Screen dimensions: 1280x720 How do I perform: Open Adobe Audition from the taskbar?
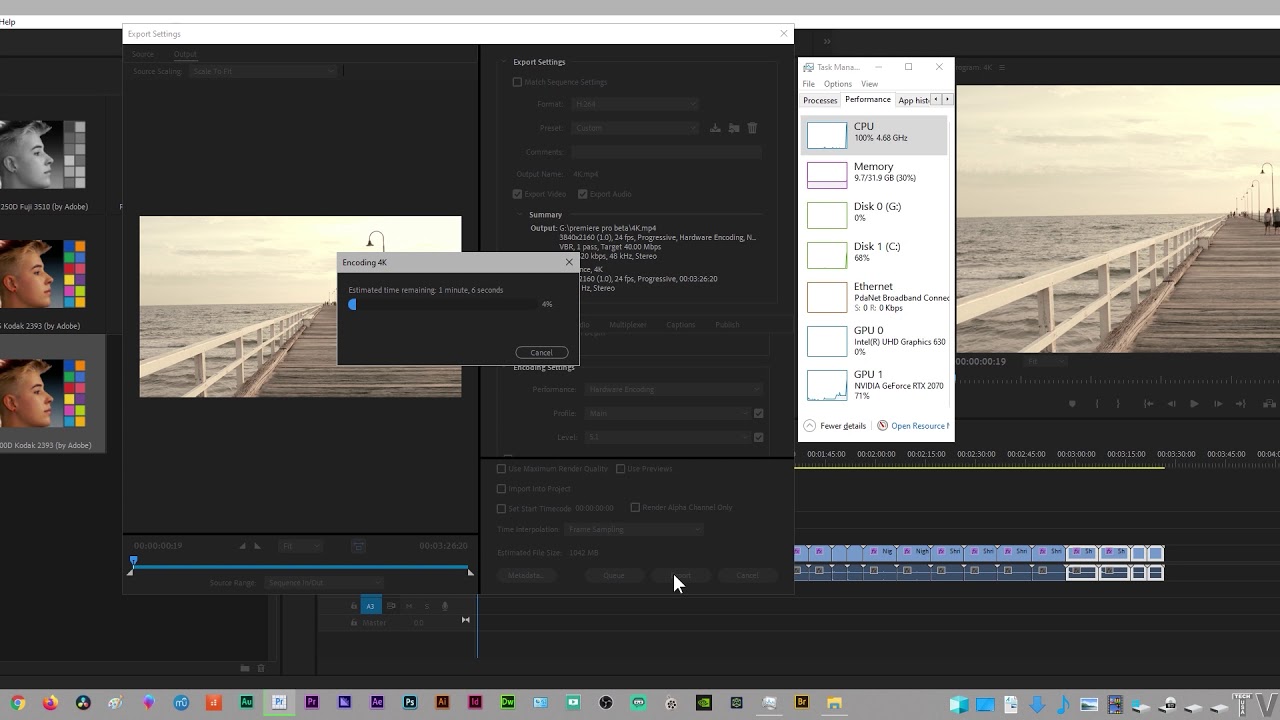click(x=247, y=703)
